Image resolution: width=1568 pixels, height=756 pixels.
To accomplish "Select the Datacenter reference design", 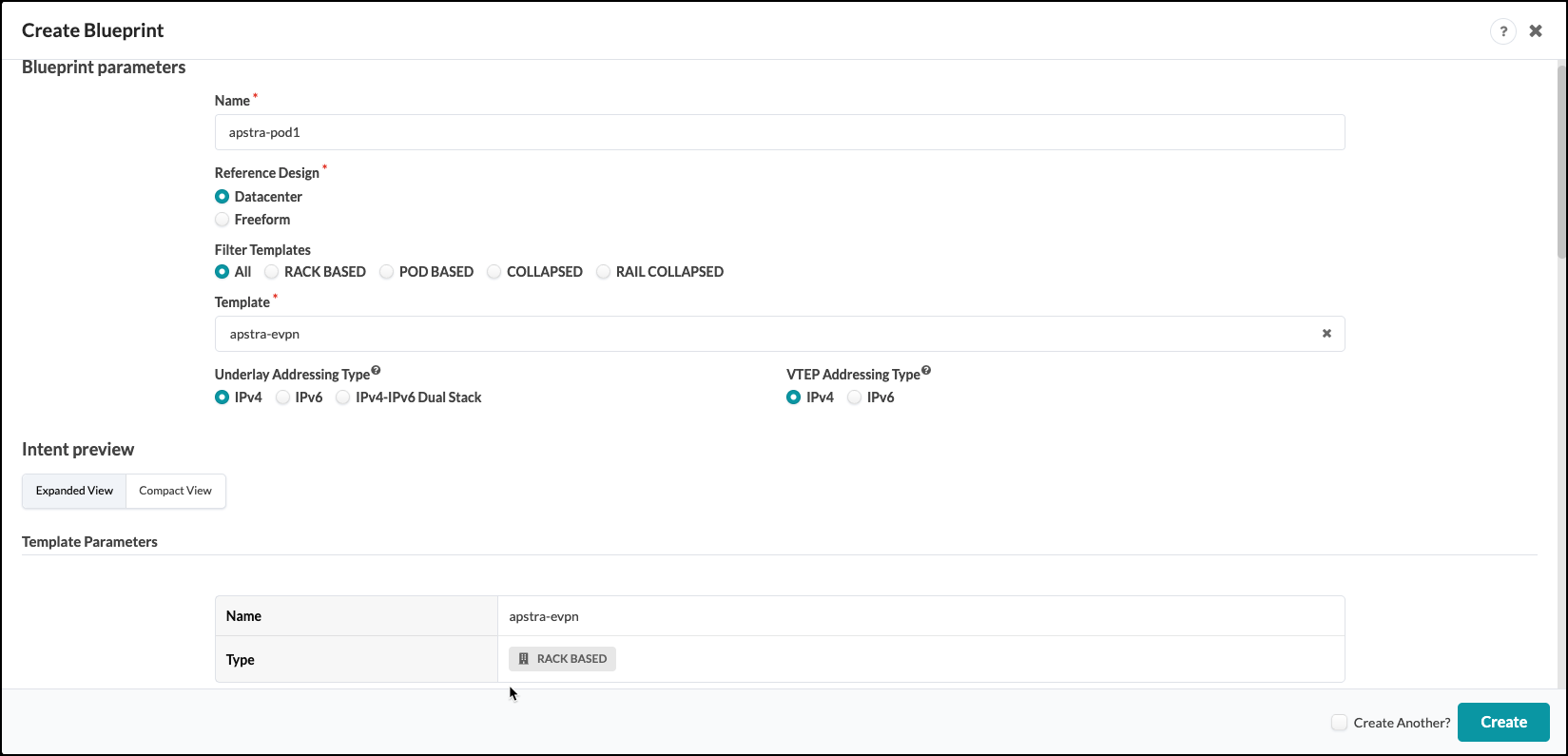I will tap(223, 197).
